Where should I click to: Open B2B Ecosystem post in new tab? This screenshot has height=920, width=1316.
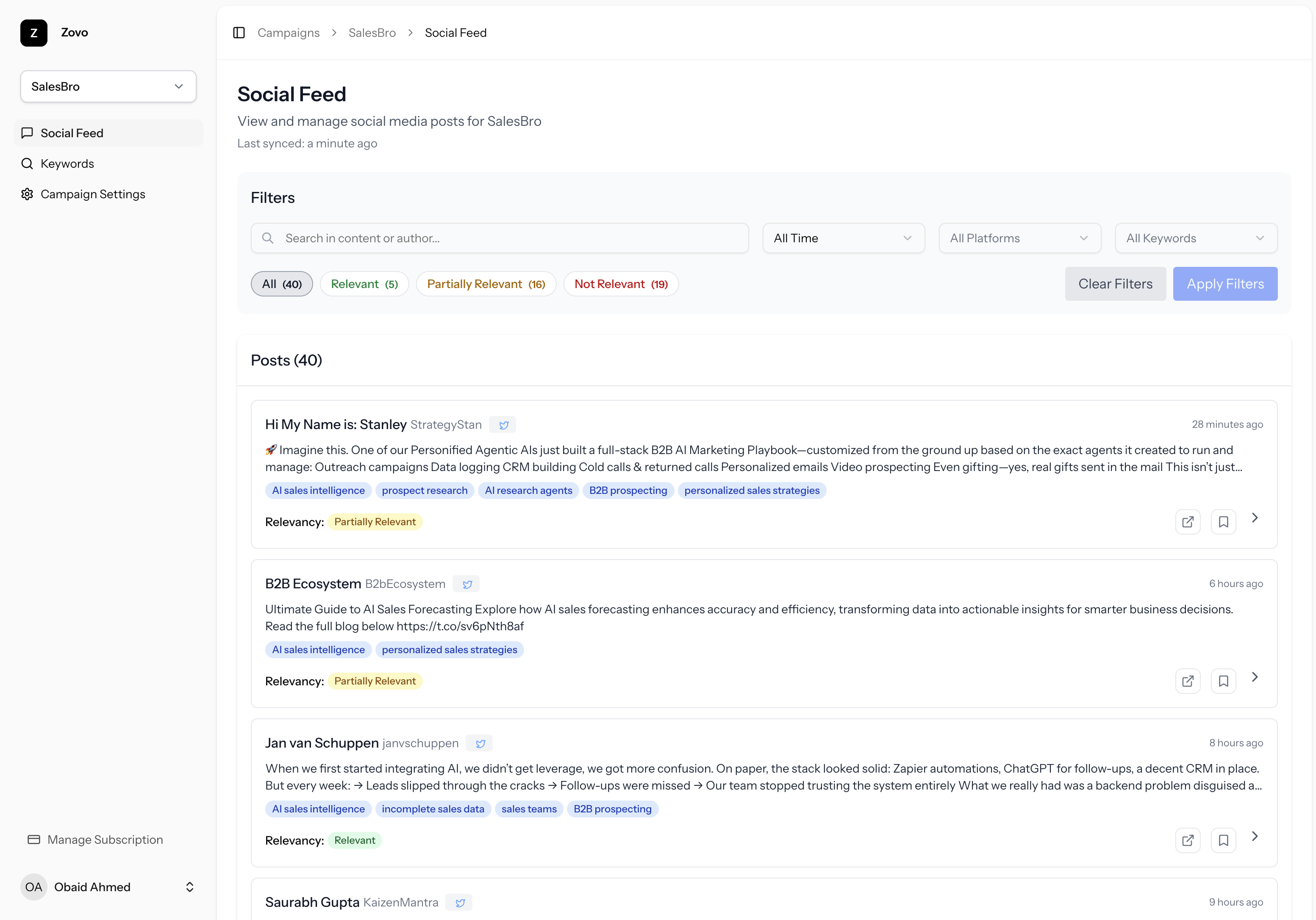(1188, 681)
